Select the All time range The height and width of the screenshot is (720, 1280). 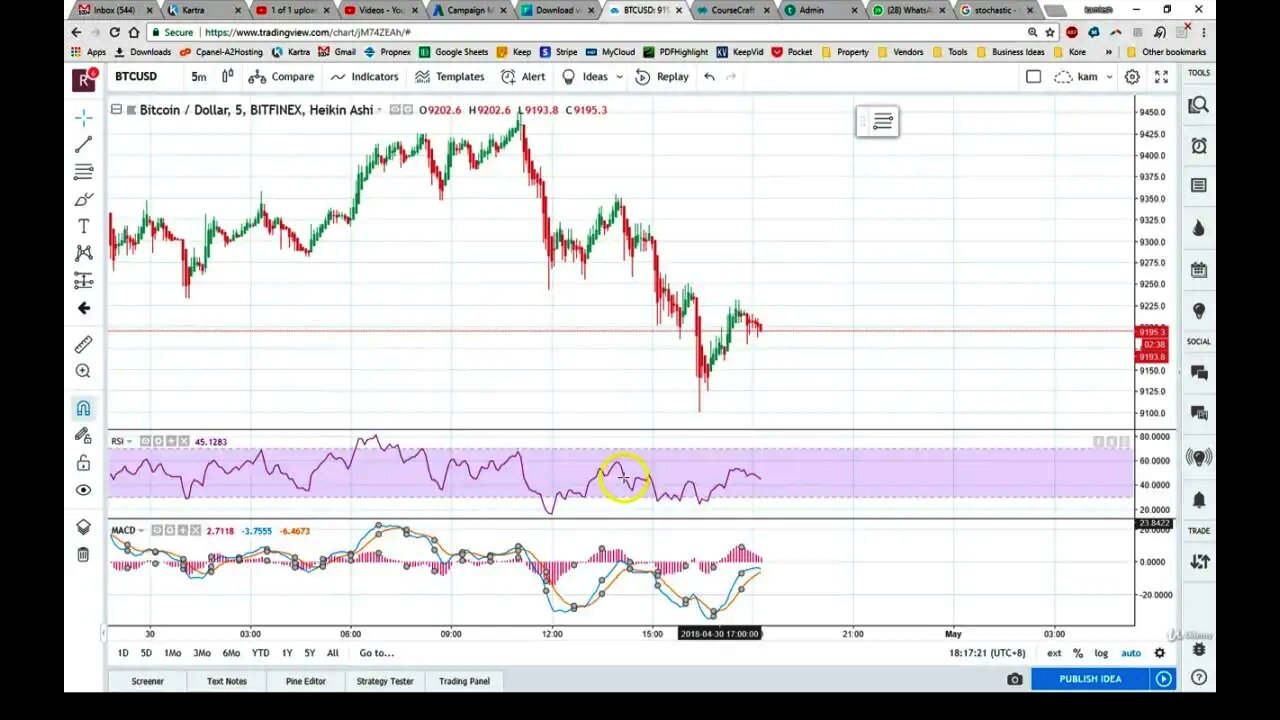[333, 653]
